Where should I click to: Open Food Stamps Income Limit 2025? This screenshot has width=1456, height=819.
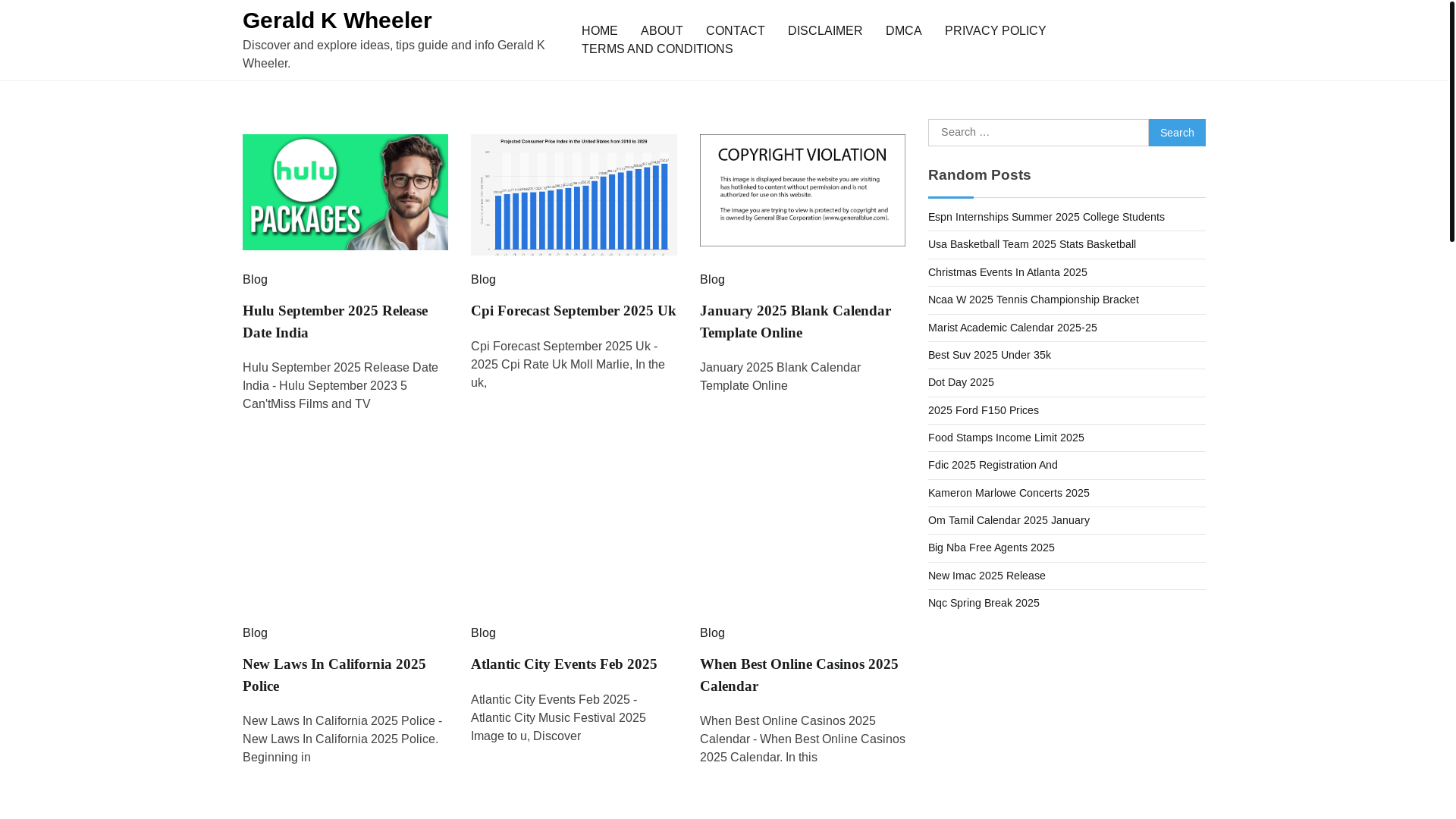(x=1006, y=438)
